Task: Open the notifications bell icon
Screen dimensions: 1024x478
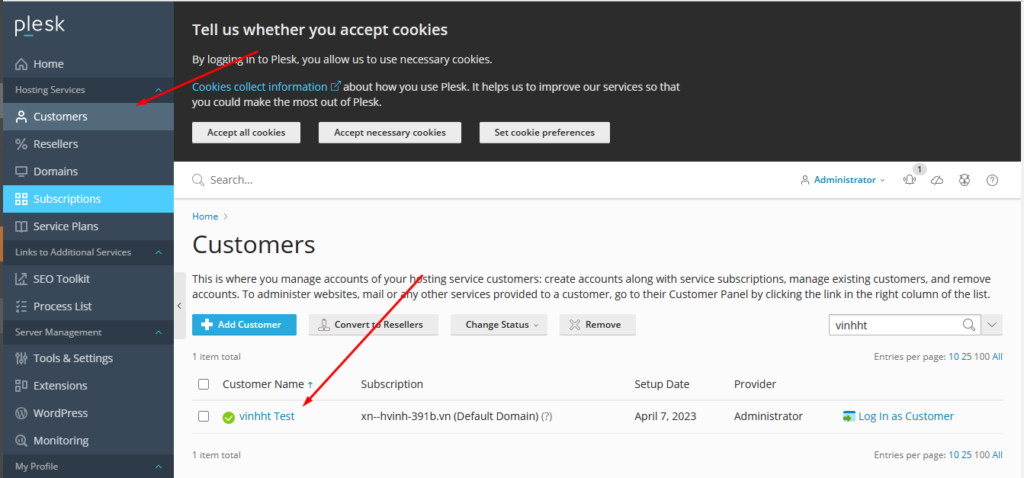Action: click(x=909, y=180)
